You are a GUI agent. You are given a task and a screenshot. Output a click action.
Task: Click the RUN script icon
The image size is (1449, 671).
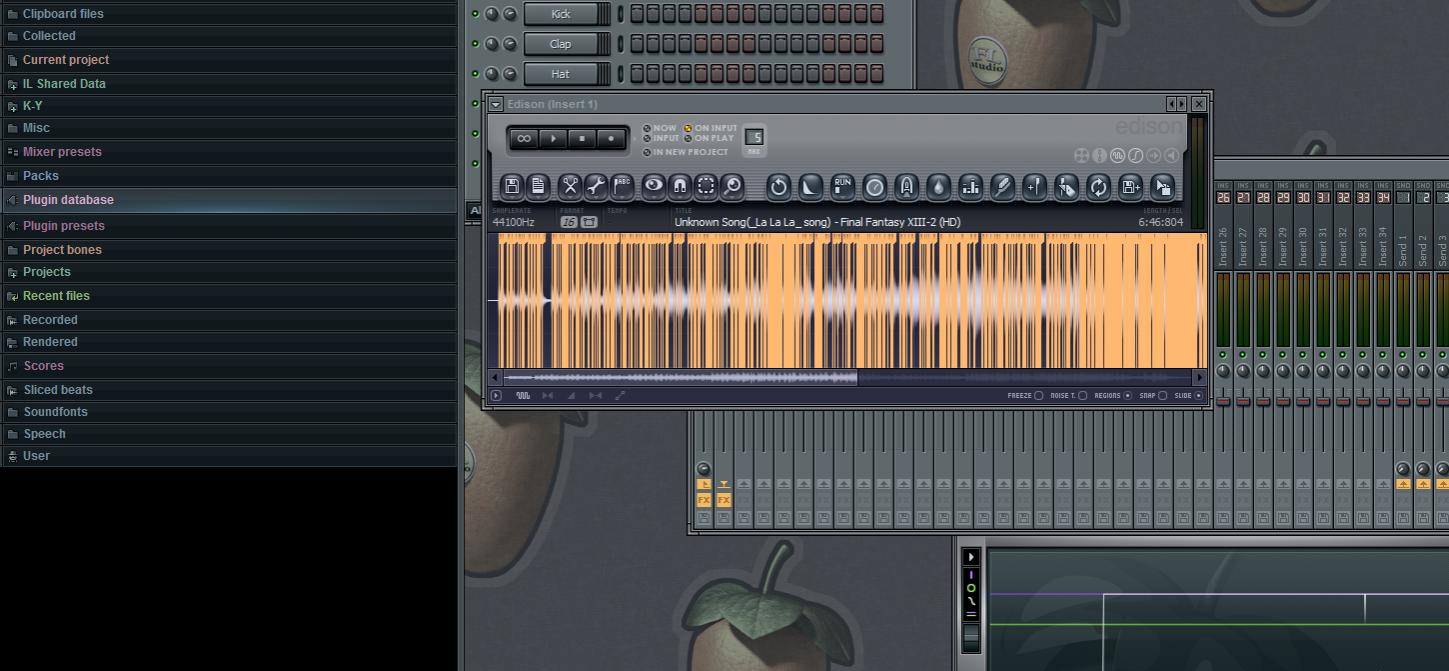(842, 187)
